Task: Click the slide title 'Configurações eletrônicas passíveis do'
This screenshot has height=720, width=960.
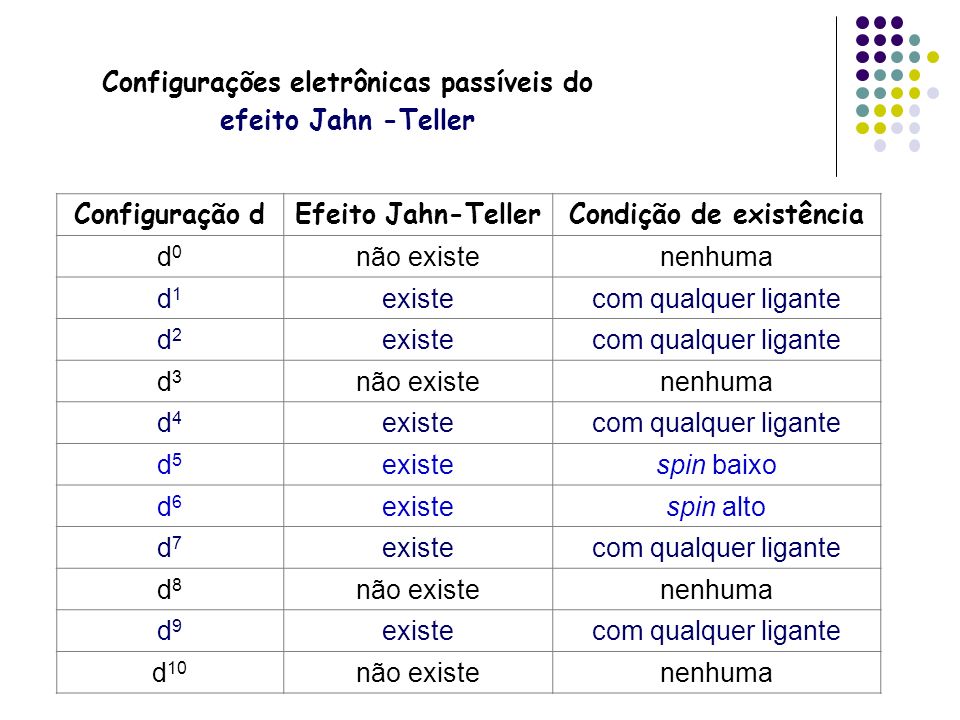Action: point(347,83)
